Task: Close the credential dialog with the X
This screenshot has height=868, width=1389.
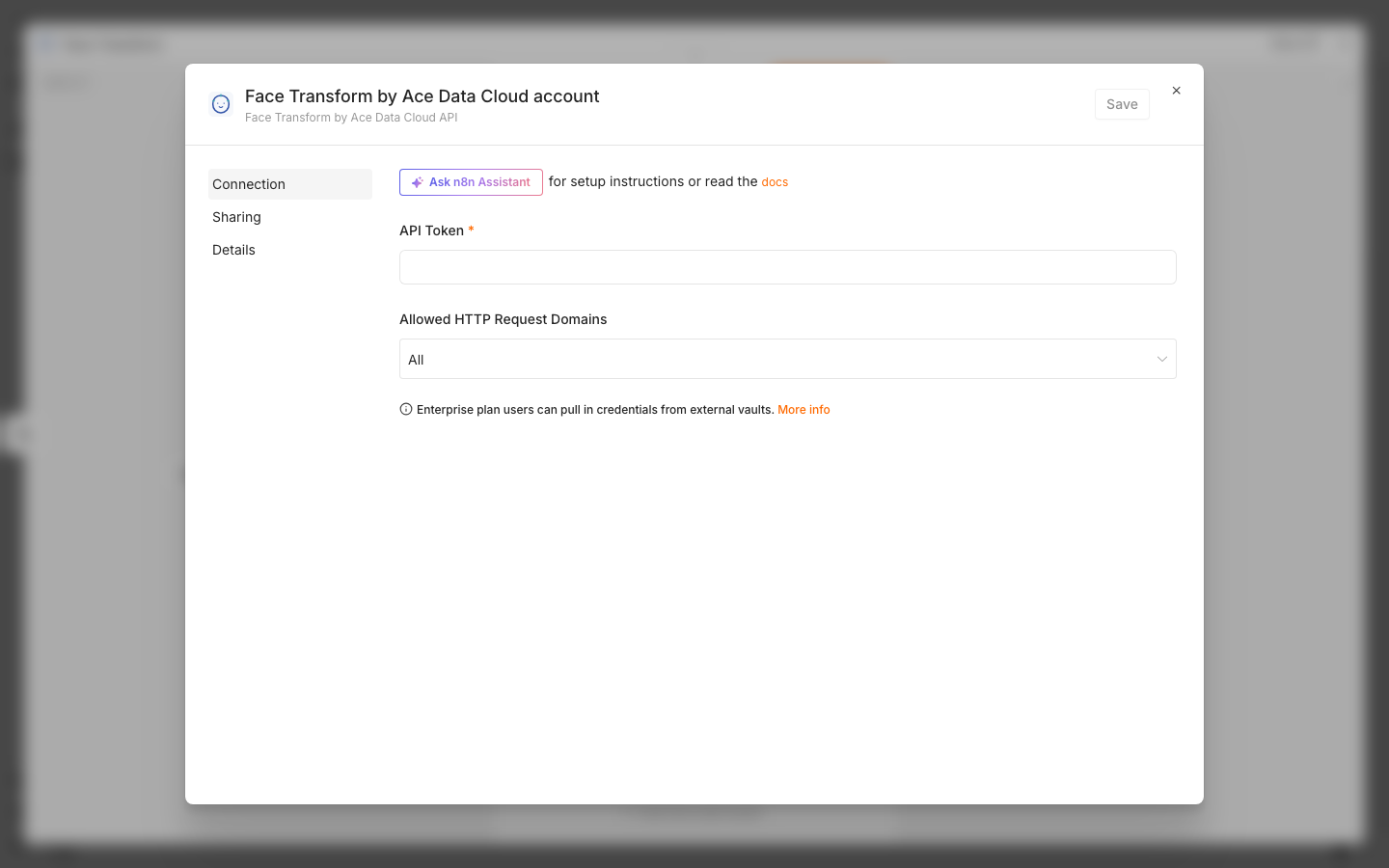Action: 1176,91
